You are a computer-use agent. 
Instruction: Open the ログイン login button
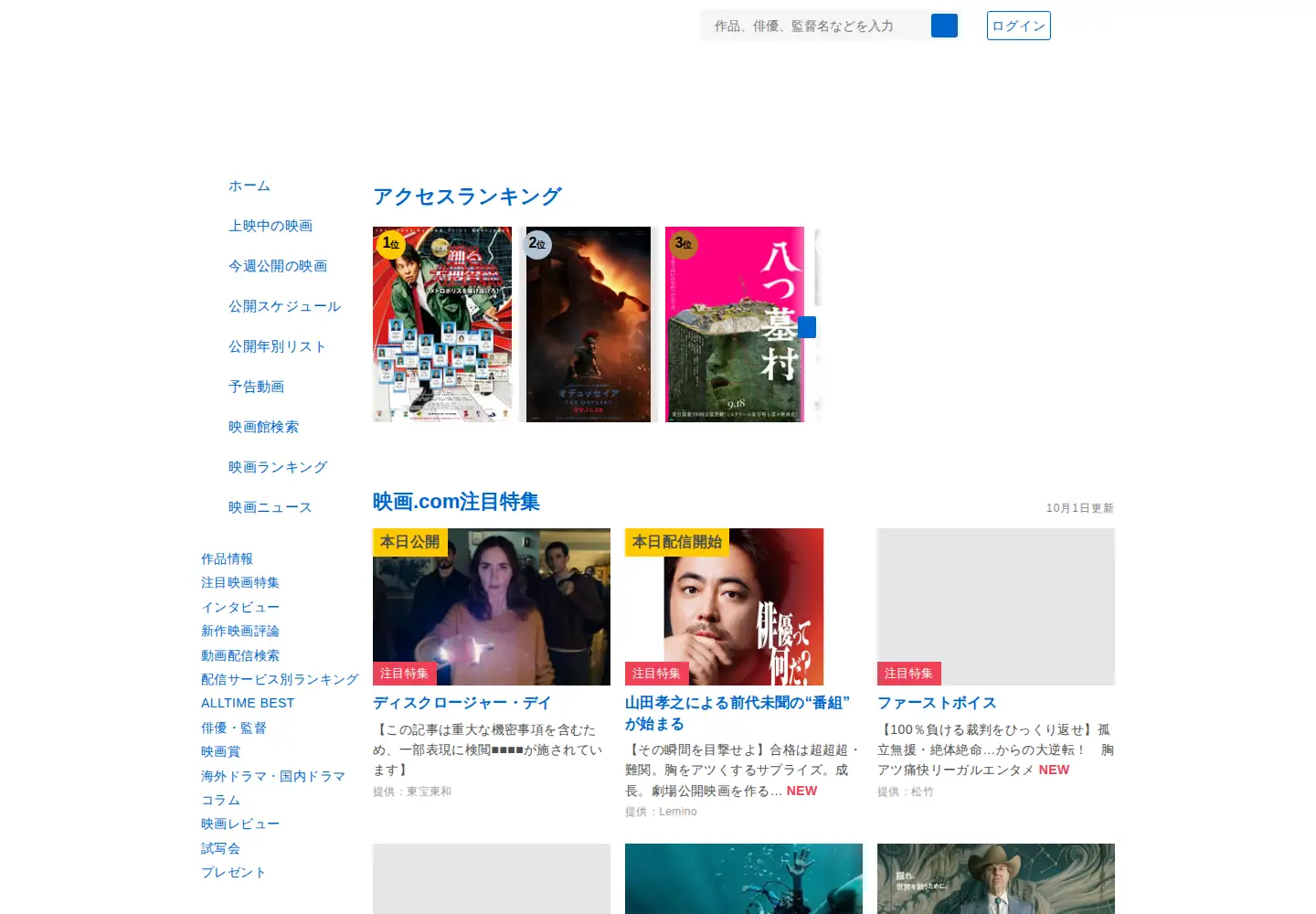click(1019, 26)
